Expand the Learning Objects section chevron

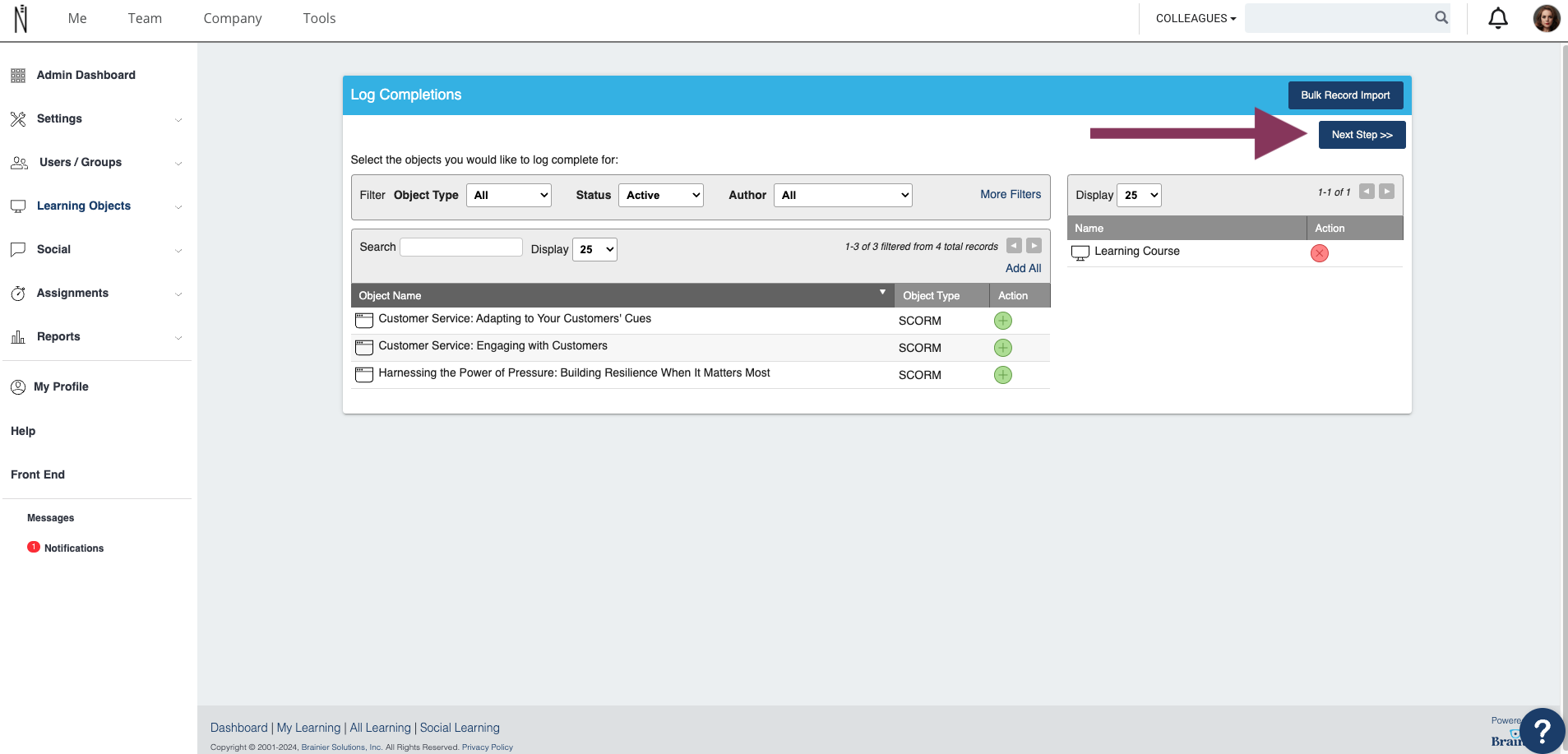(178, 207)
